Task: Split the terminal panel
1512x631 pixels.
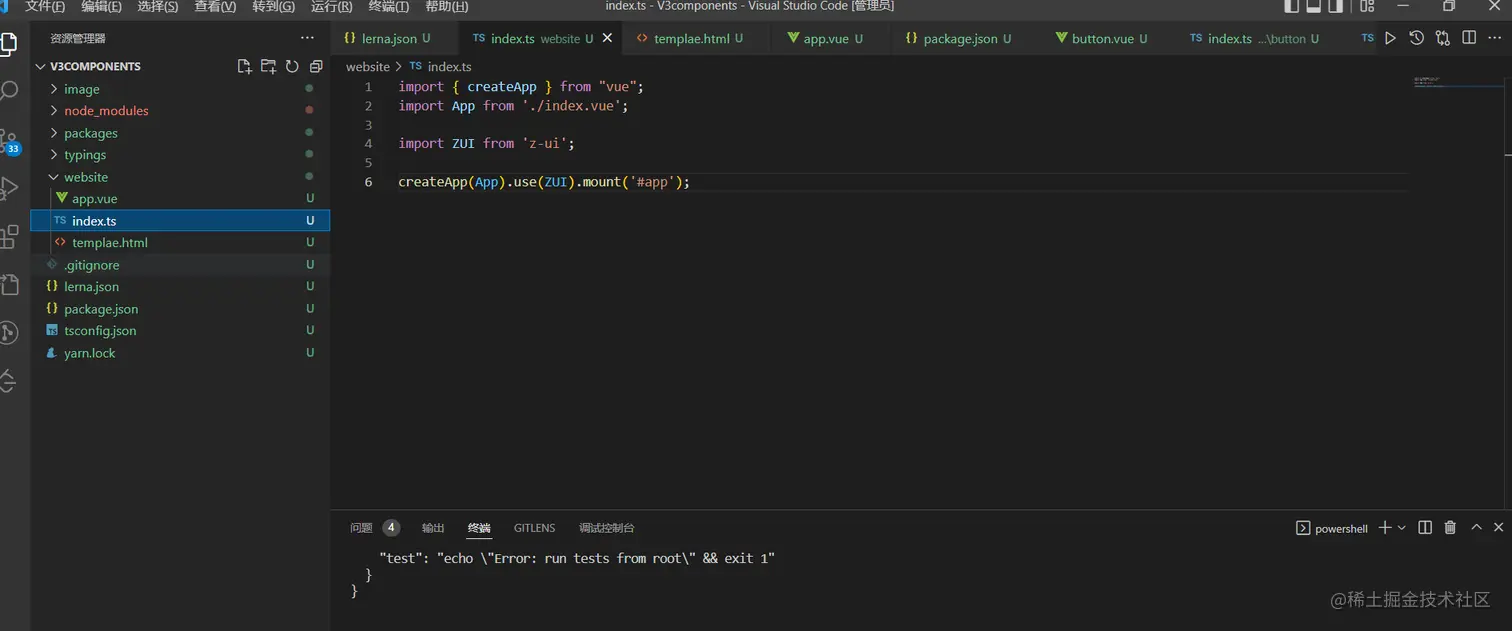Action: click(1425, 527)
